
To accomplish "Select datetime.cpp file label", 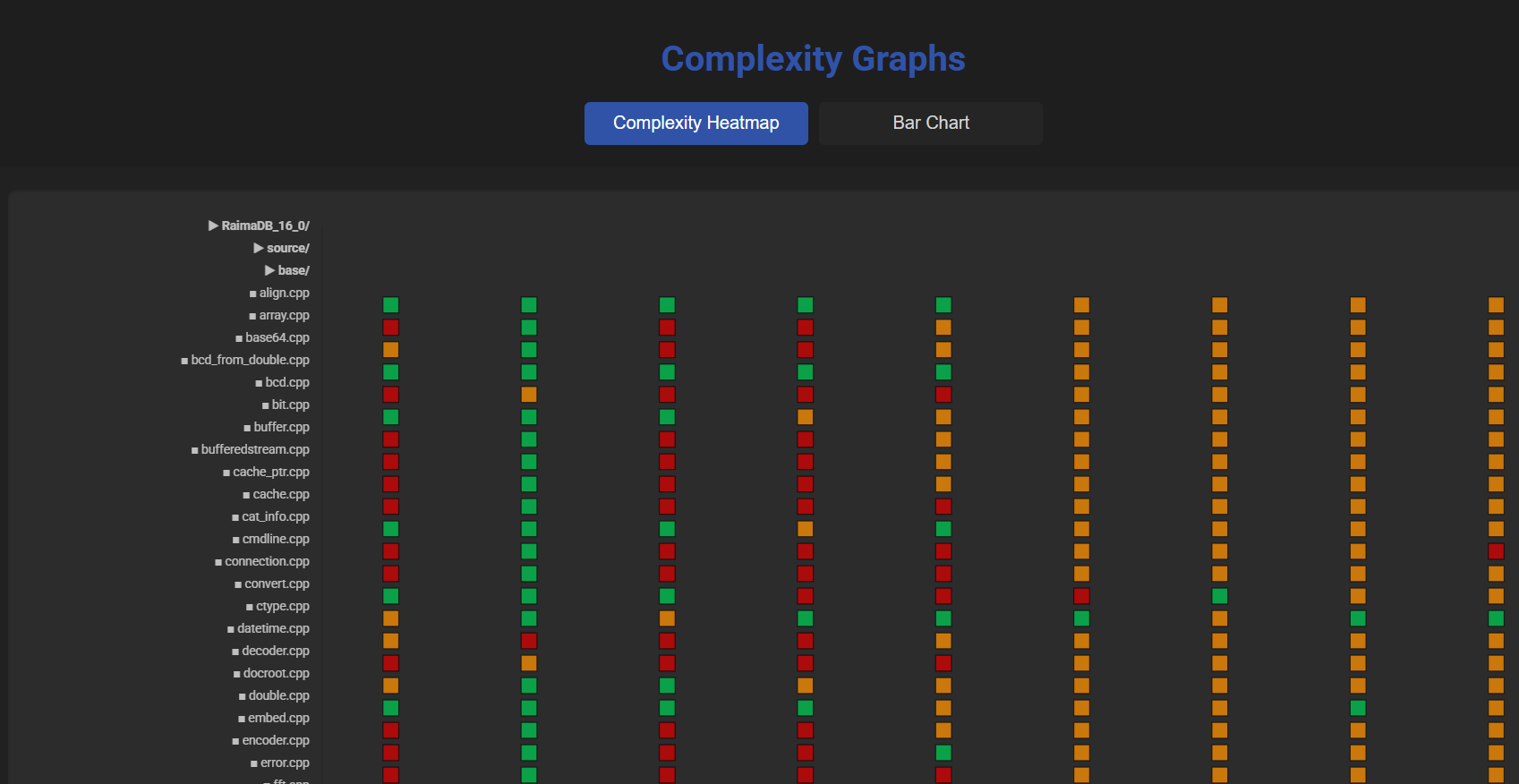I will [269, 628].
